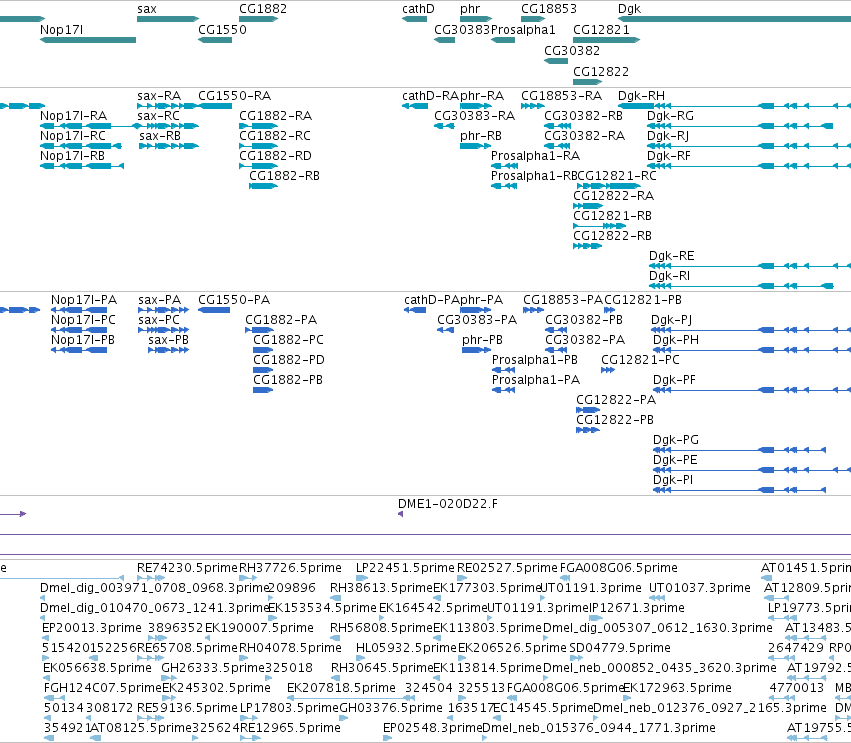Click protein Dgk-PG label

(676, 440)
